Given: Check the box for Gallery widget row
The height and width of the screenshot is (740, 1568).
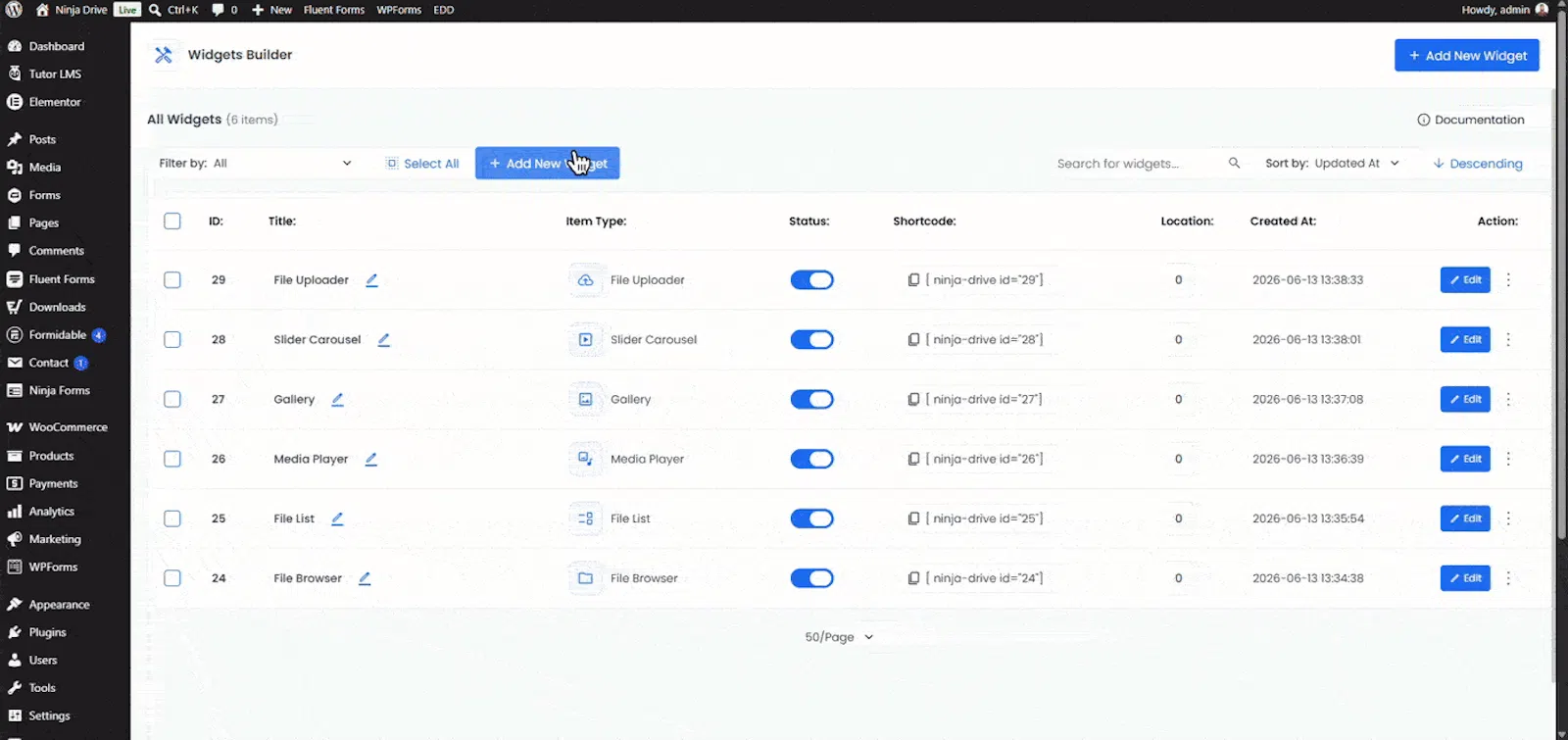Looking at the screenshot, I should point(172,400).
